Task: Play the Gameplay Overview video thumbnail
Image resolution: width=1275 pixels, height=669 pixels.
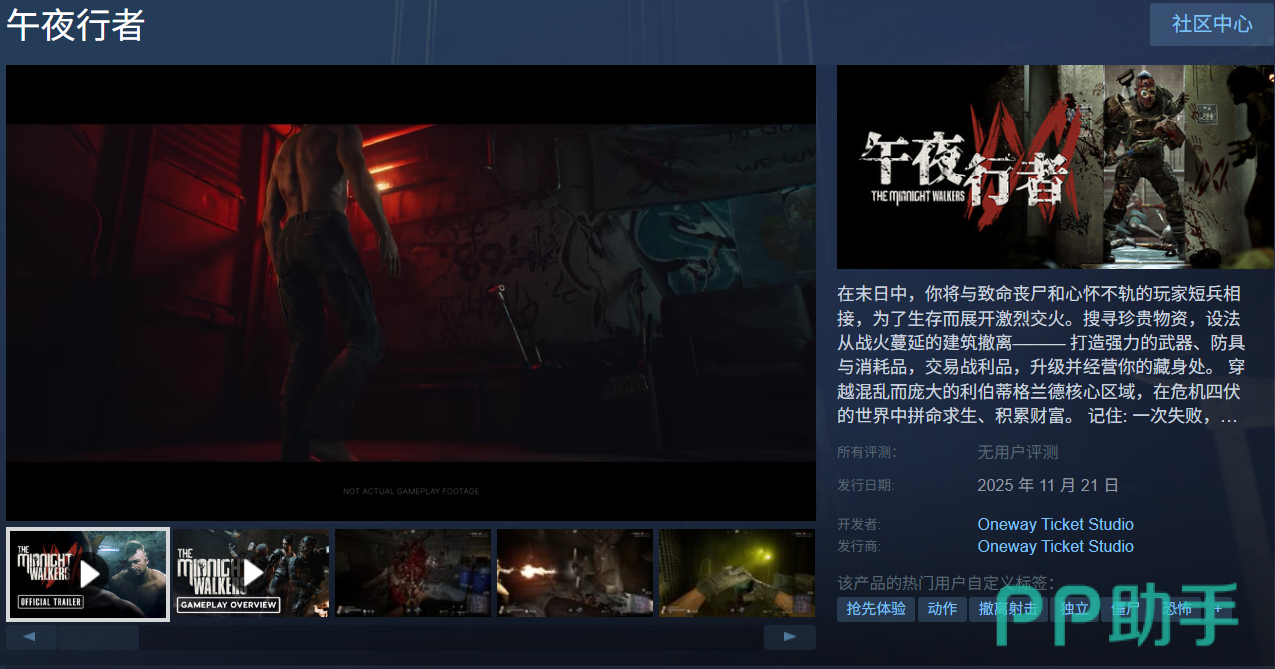Action: 251,573
